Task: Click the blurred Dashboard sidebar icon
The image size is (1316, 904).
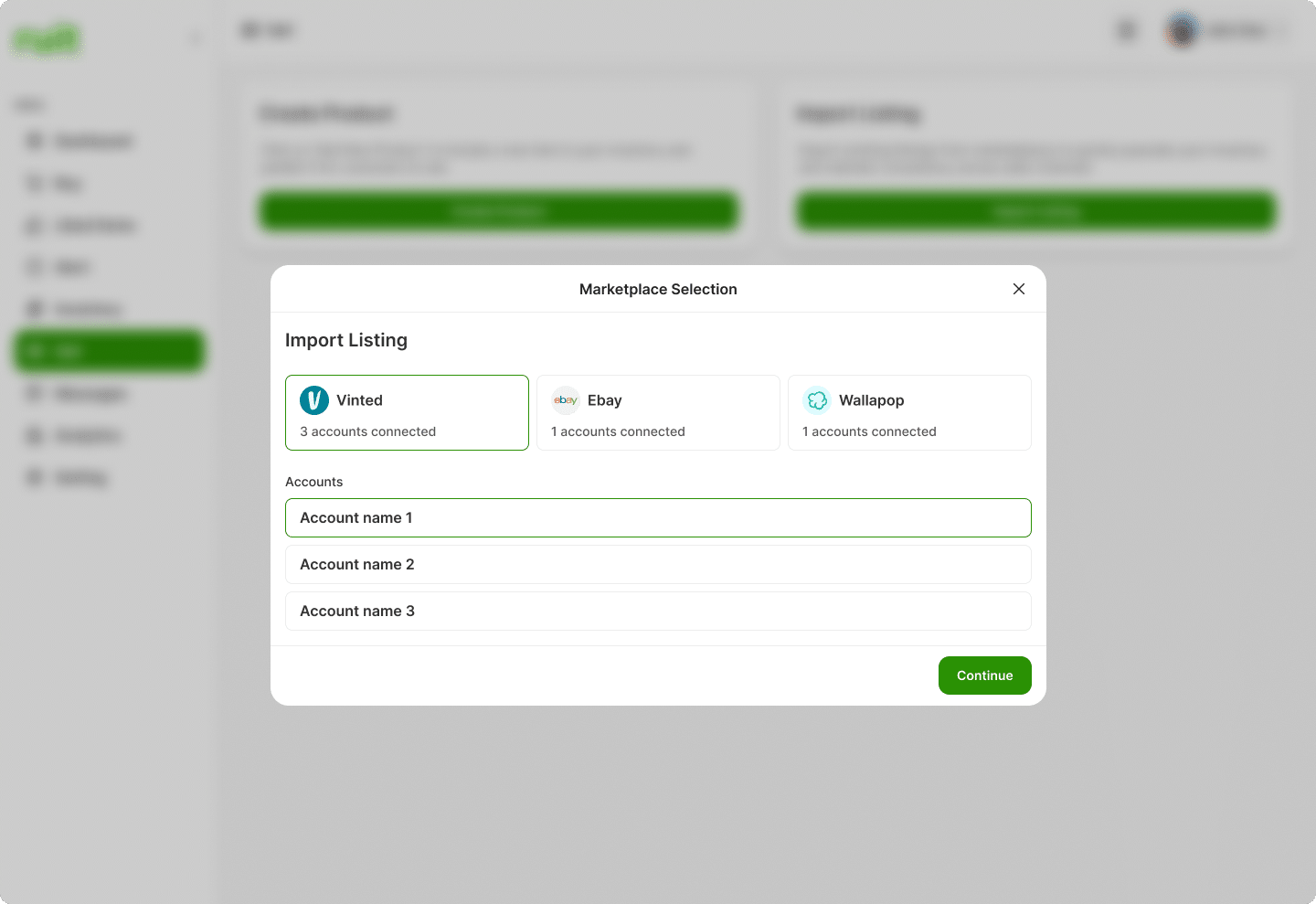Action: 35,141
